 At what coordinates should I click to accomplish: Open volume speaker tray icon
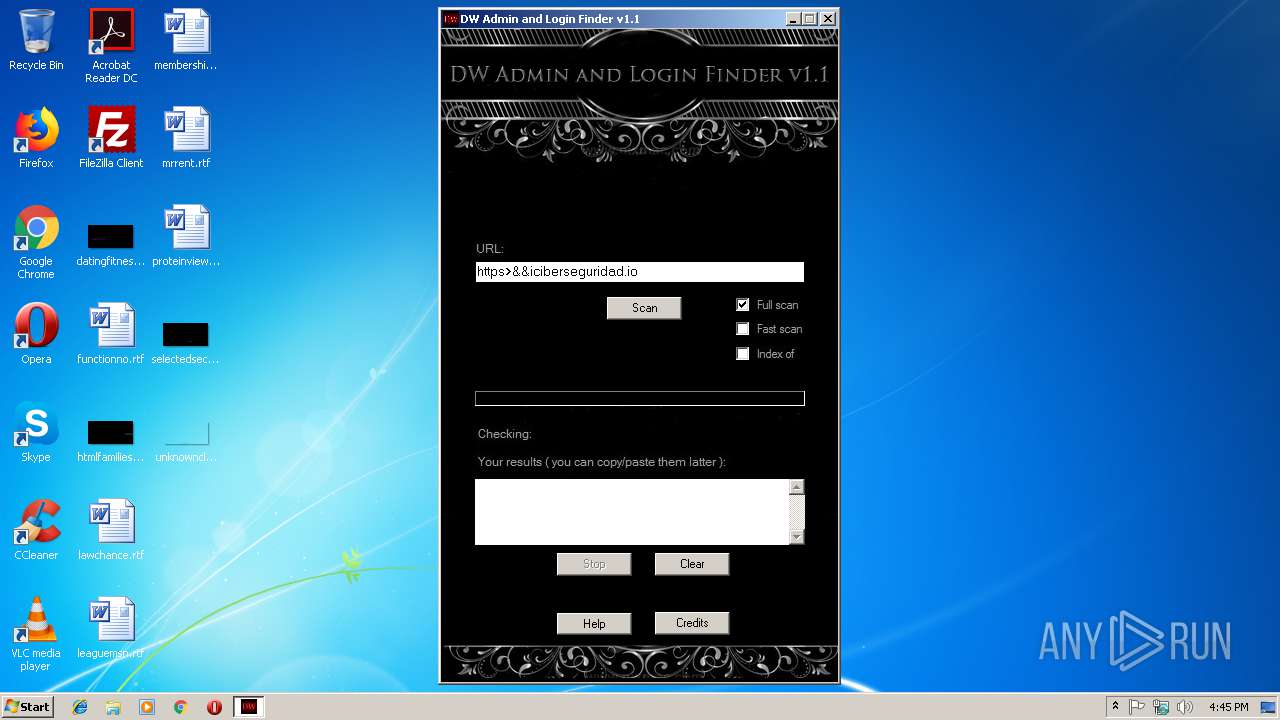[x=1185, y=707]
